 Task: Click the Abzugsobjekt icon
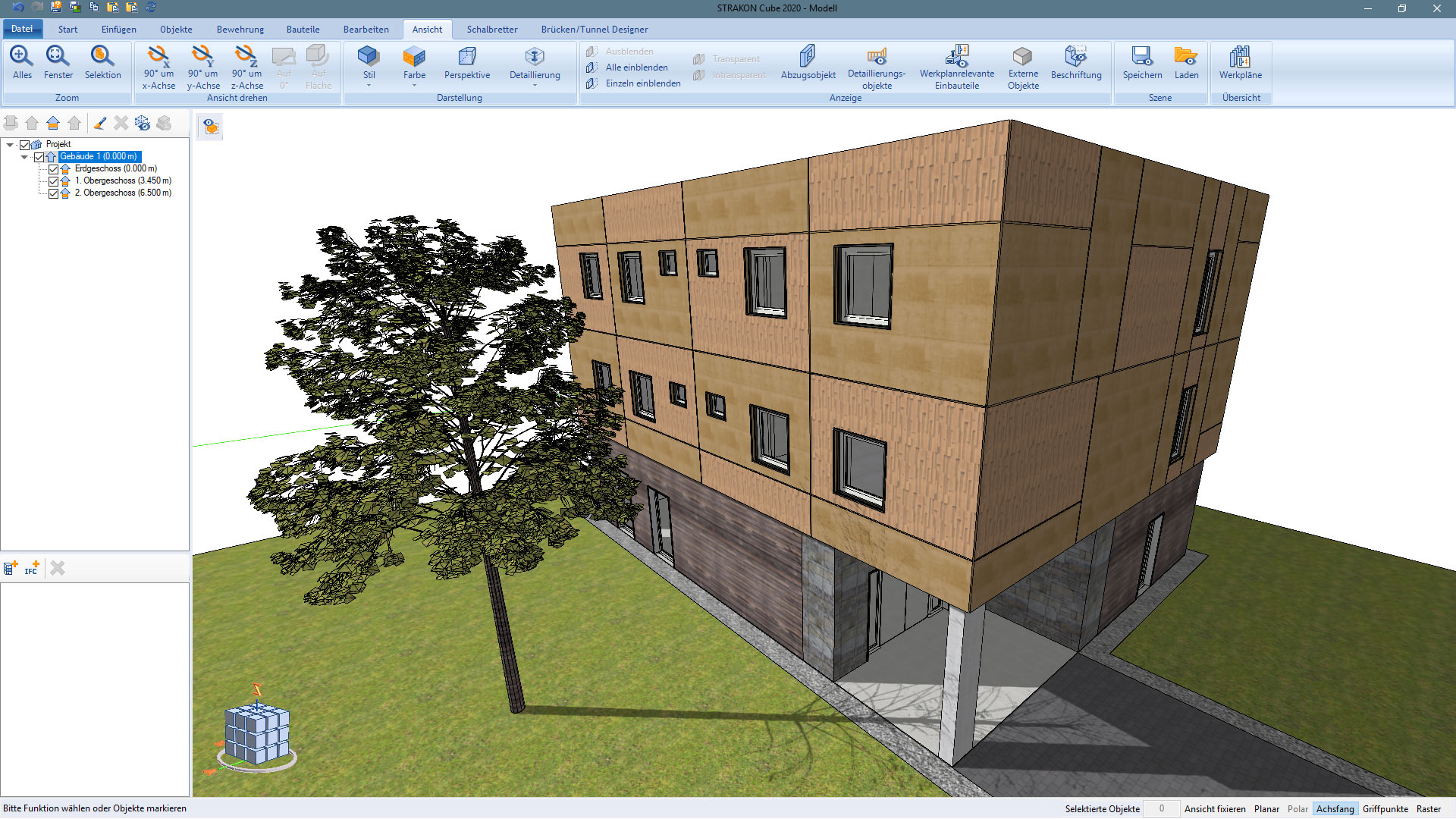[x=808, y=56]
